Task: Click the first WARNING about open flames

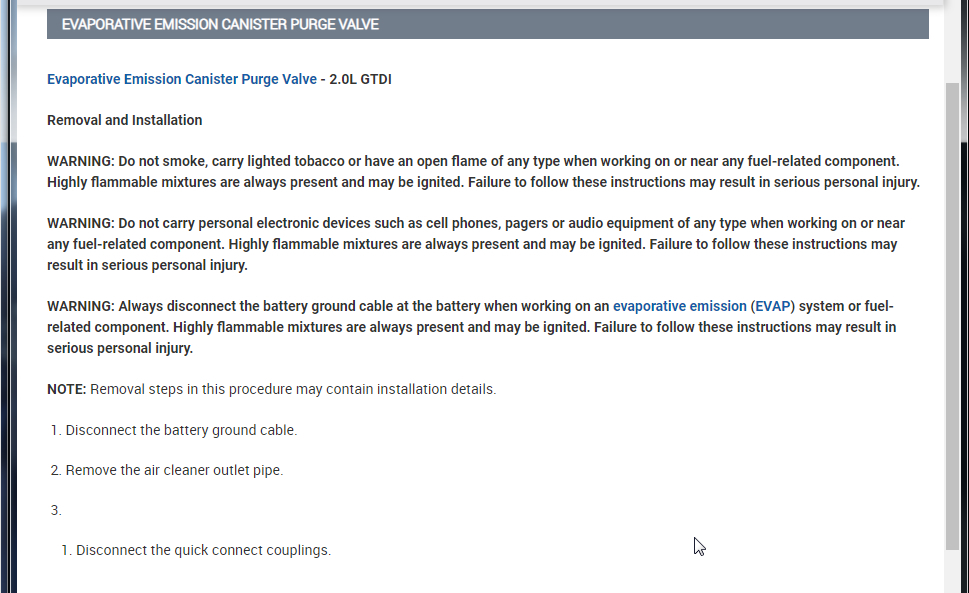Action: tap(482, 171)
